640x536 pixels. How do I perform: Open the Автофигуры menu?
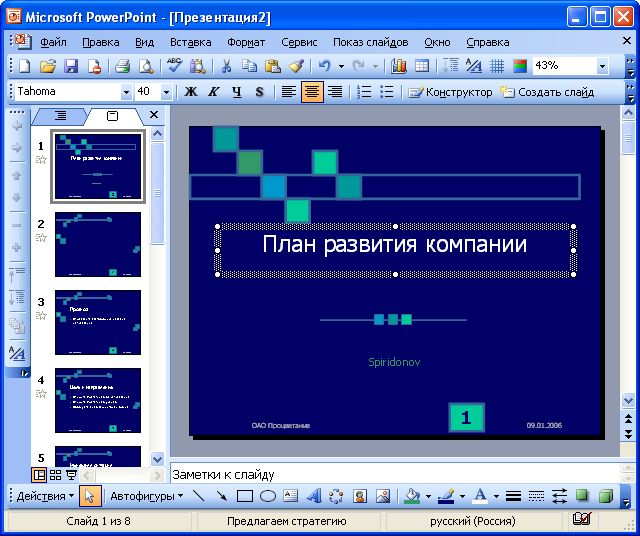point(147,497)
